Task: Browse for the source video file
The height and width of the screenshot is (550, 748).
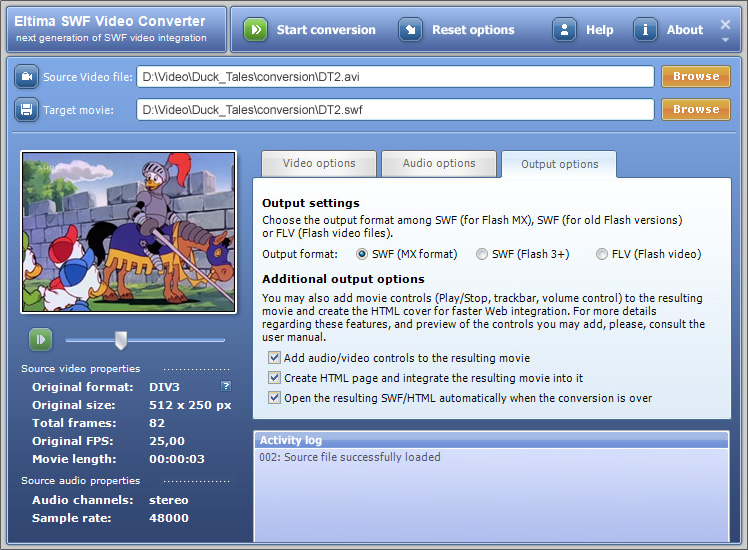Action: (x=696, y=76)
